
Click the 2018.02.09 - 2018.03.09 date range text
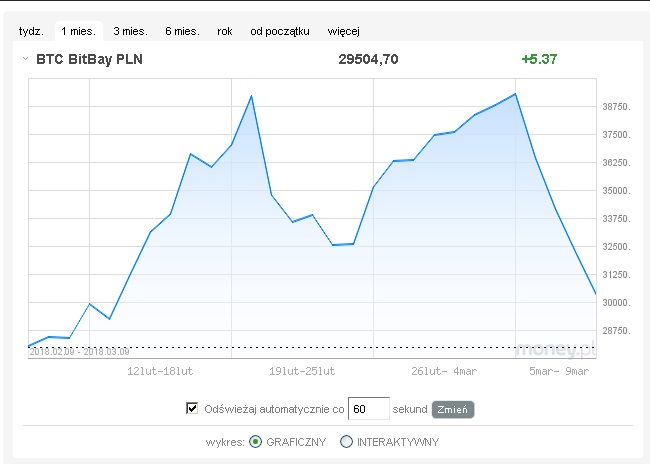pos(80,352)
